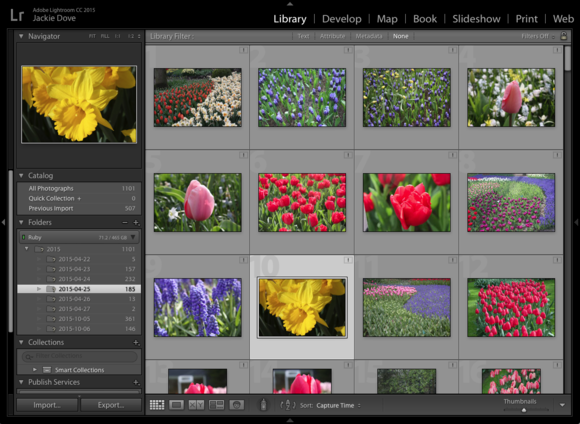Viewport: 580px width, 424px height.
Task: Add Quick Collection plus marker
Action: [x=79, y=199]
